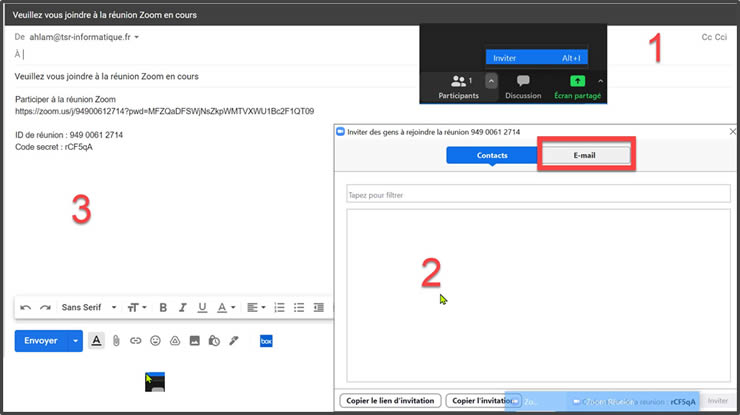The image size is (740, 415).
Task: Switch to the E-mail tab
Action: click(584, 155)
